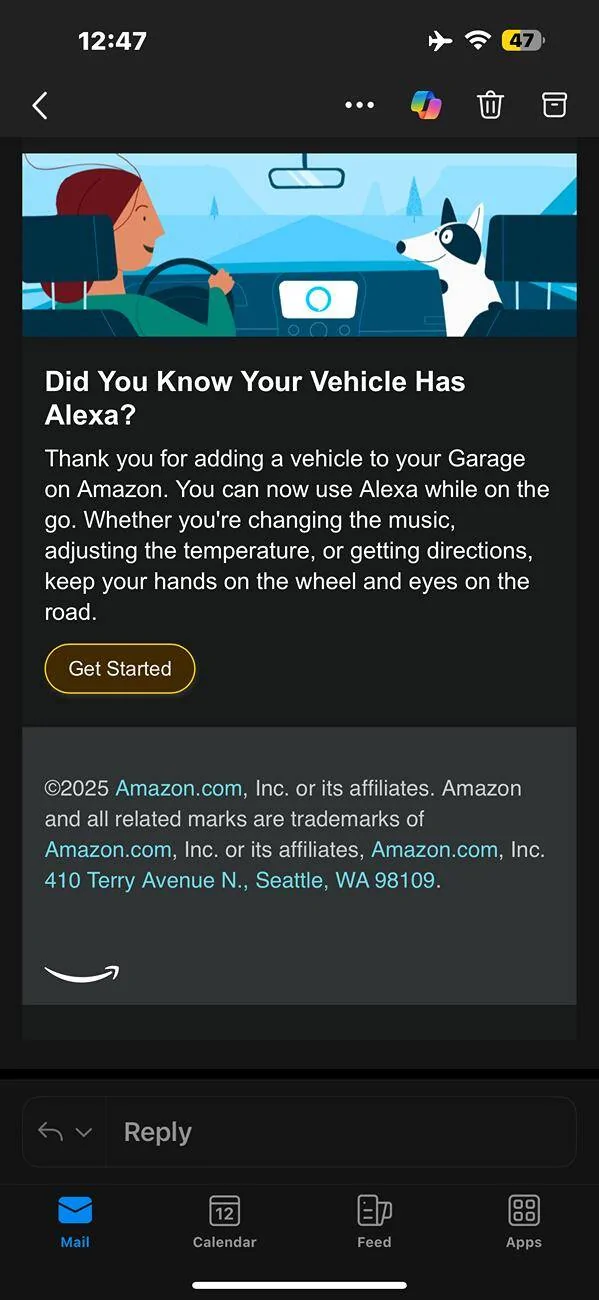Image resolution: width=599 pixels, height=1300 pixels.
Task: Open the Feed section
Action: tap(373, 1220)
